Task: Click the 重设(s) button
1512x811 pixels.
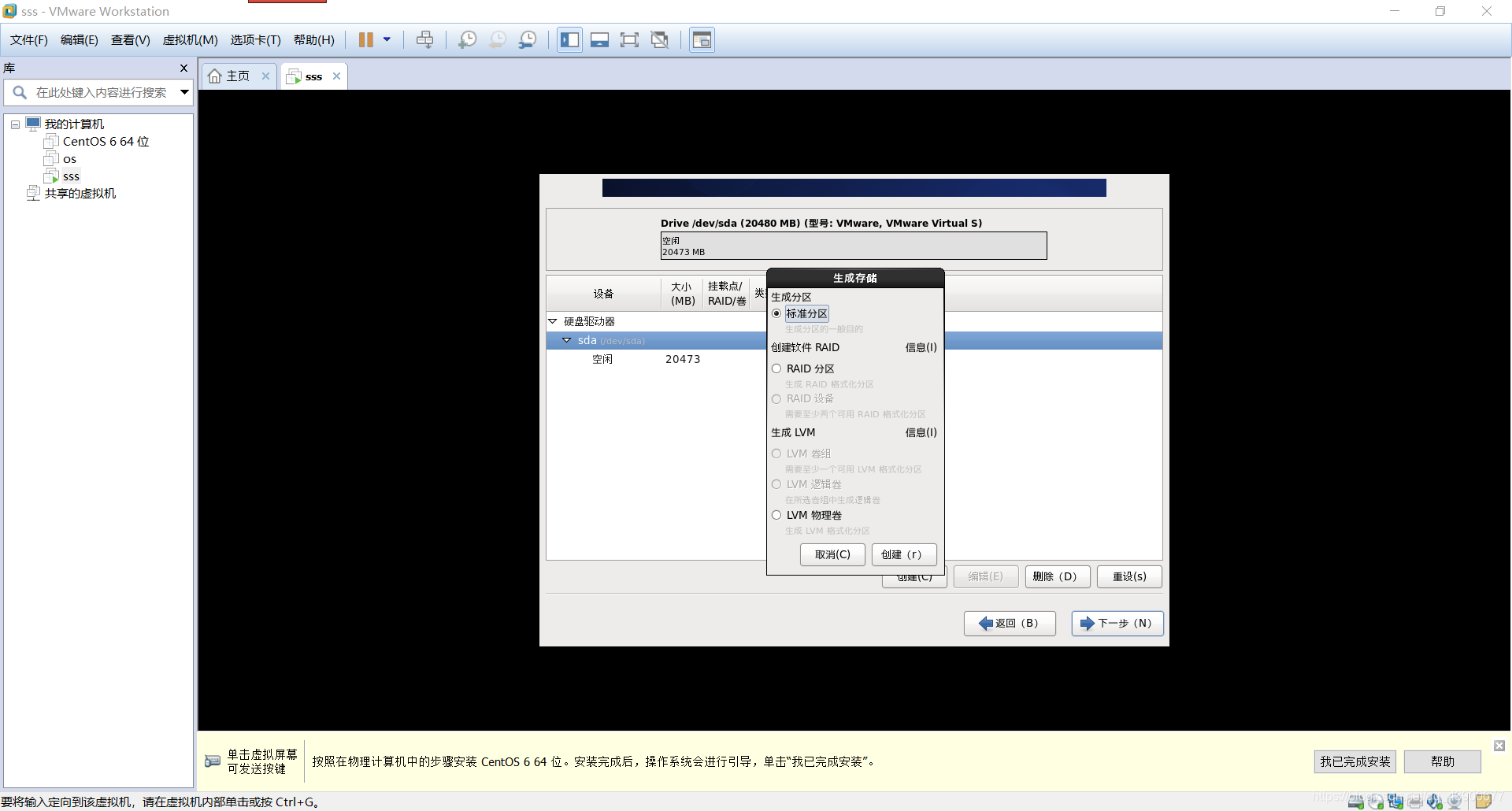Action: click(x=1129, y=576)
